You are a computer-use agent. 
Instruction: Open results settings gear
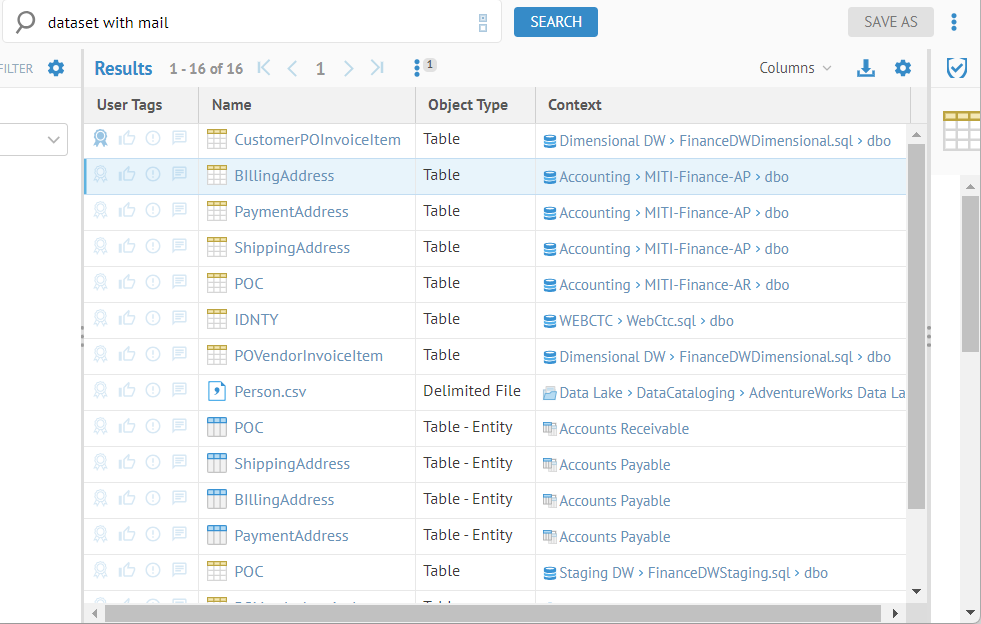[x=903, y=68]
